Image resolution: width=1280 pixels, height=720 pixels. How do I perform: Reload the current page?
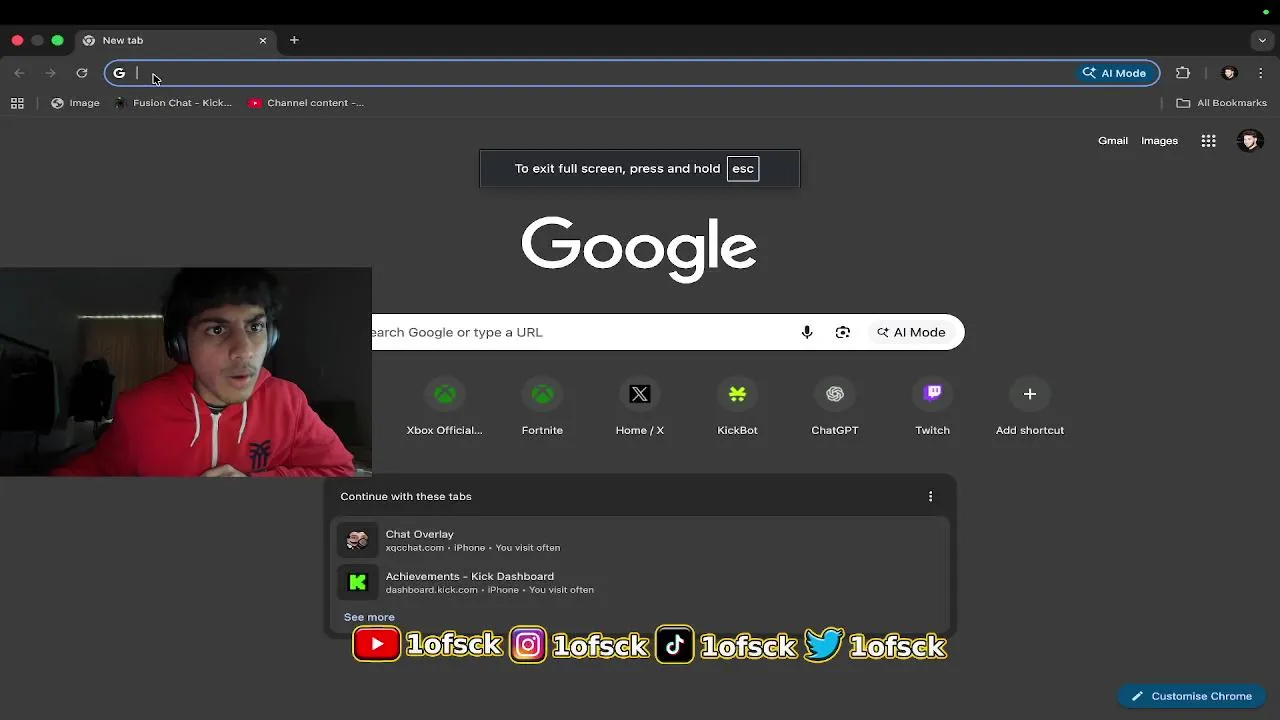point(82,73)
